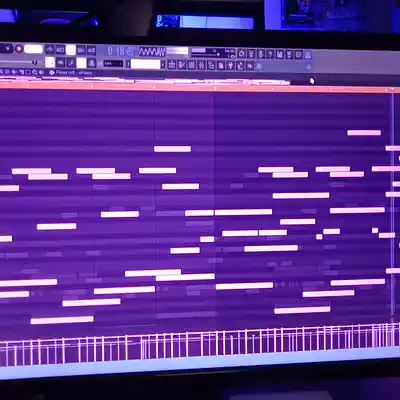Open the piano roll view shortcut icon
Screen dimensions: 400x400
(x=181, y=65)
